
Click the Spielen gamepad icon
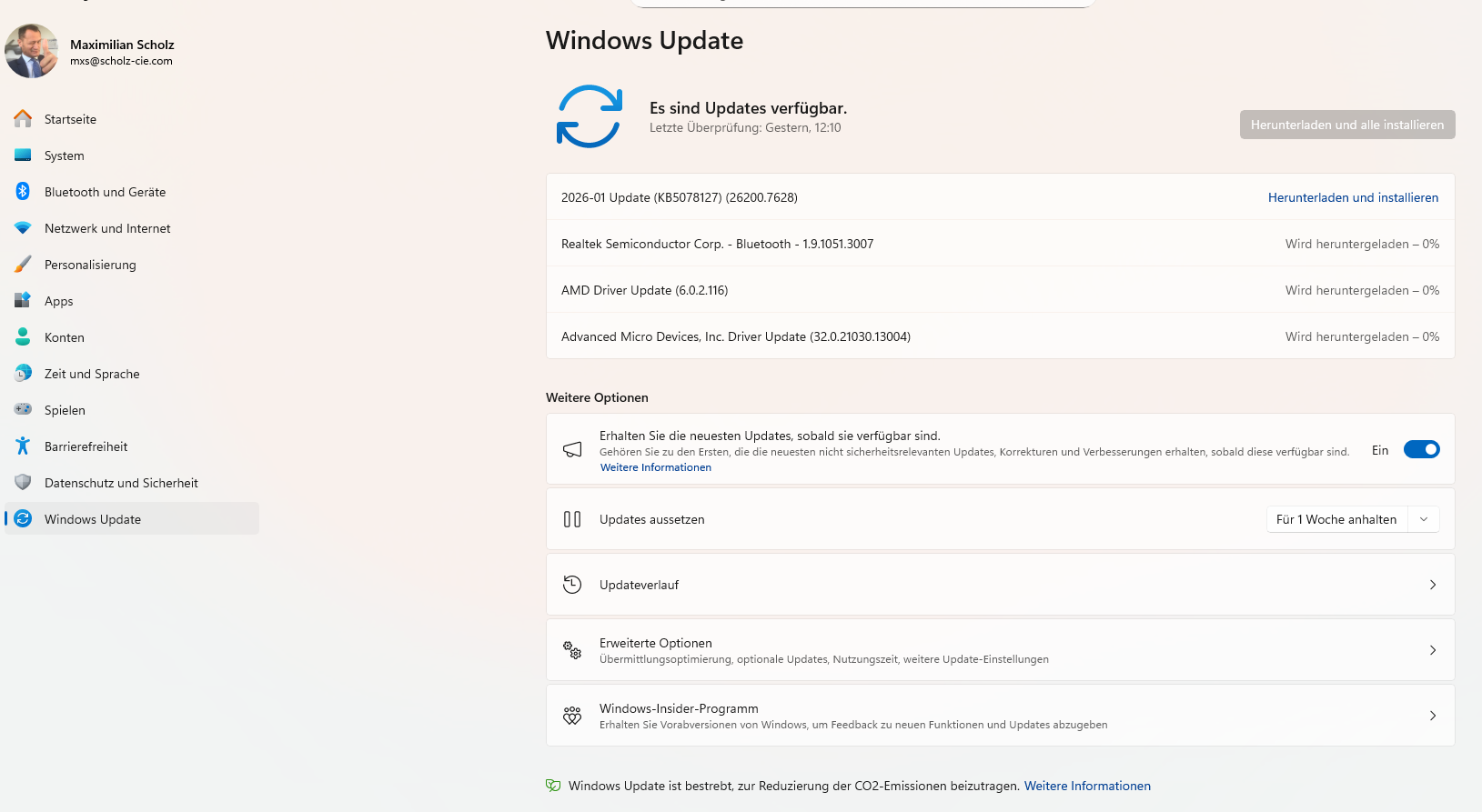[x=23, y=409]
